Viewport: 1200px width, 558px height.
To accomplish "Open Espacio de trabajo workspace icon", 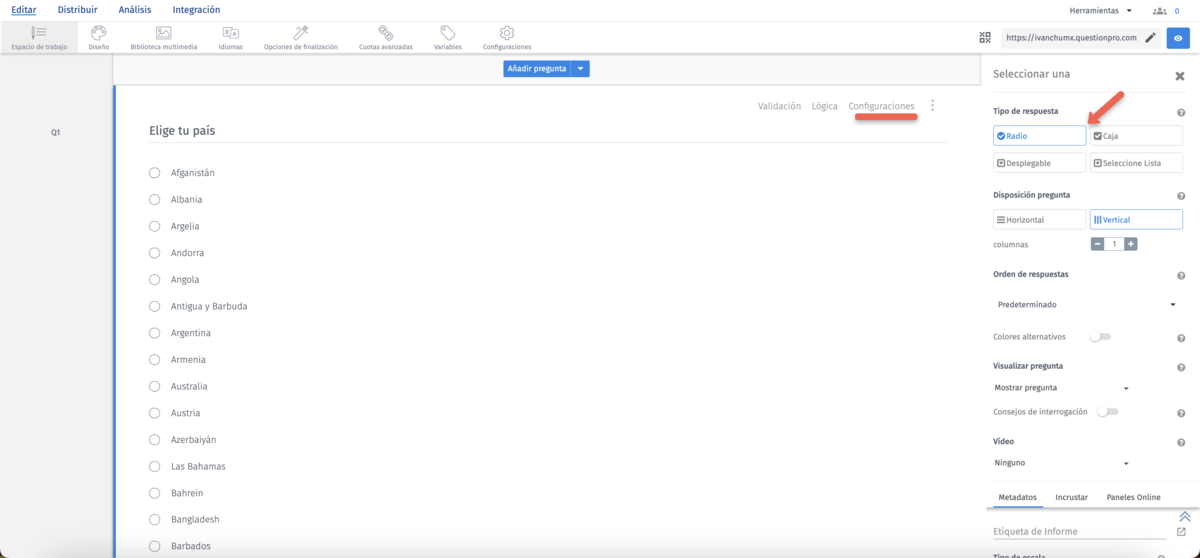I will click(x=39, y=33).
